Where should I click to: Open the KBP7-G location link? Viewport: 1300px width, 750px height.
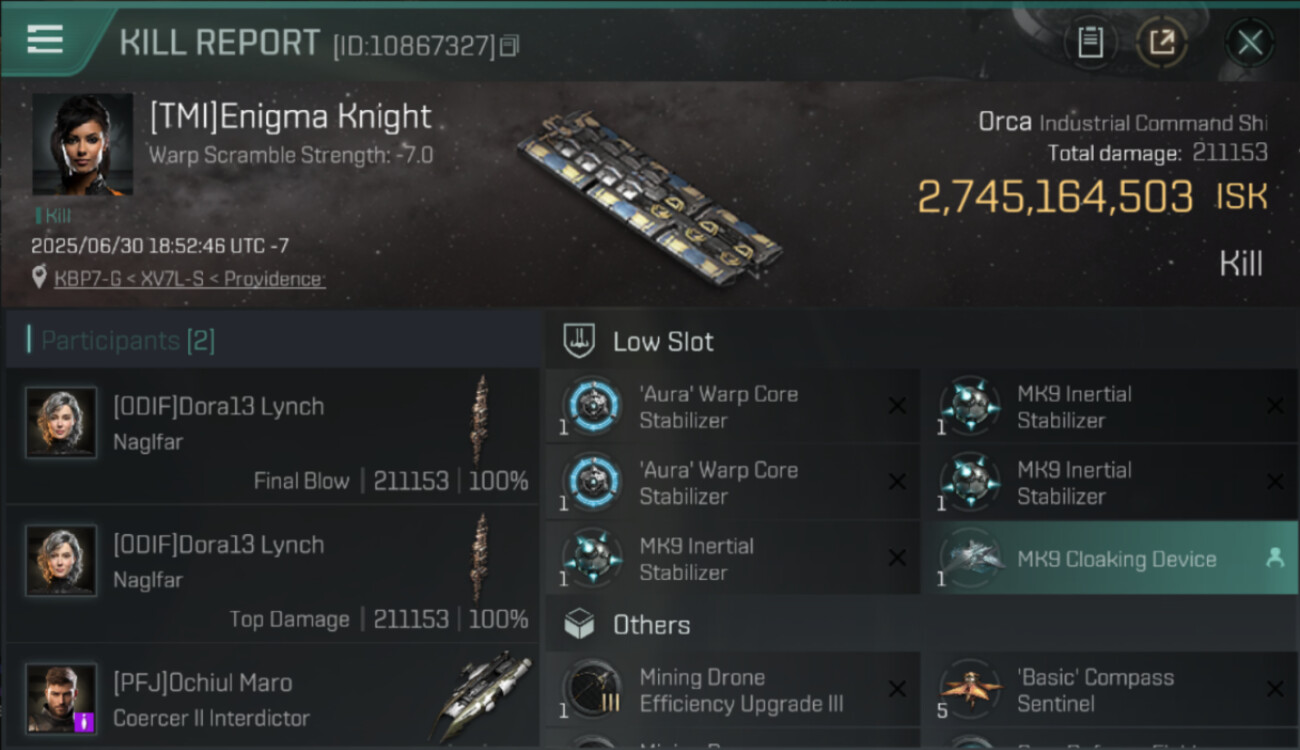[x=188, y=279]
